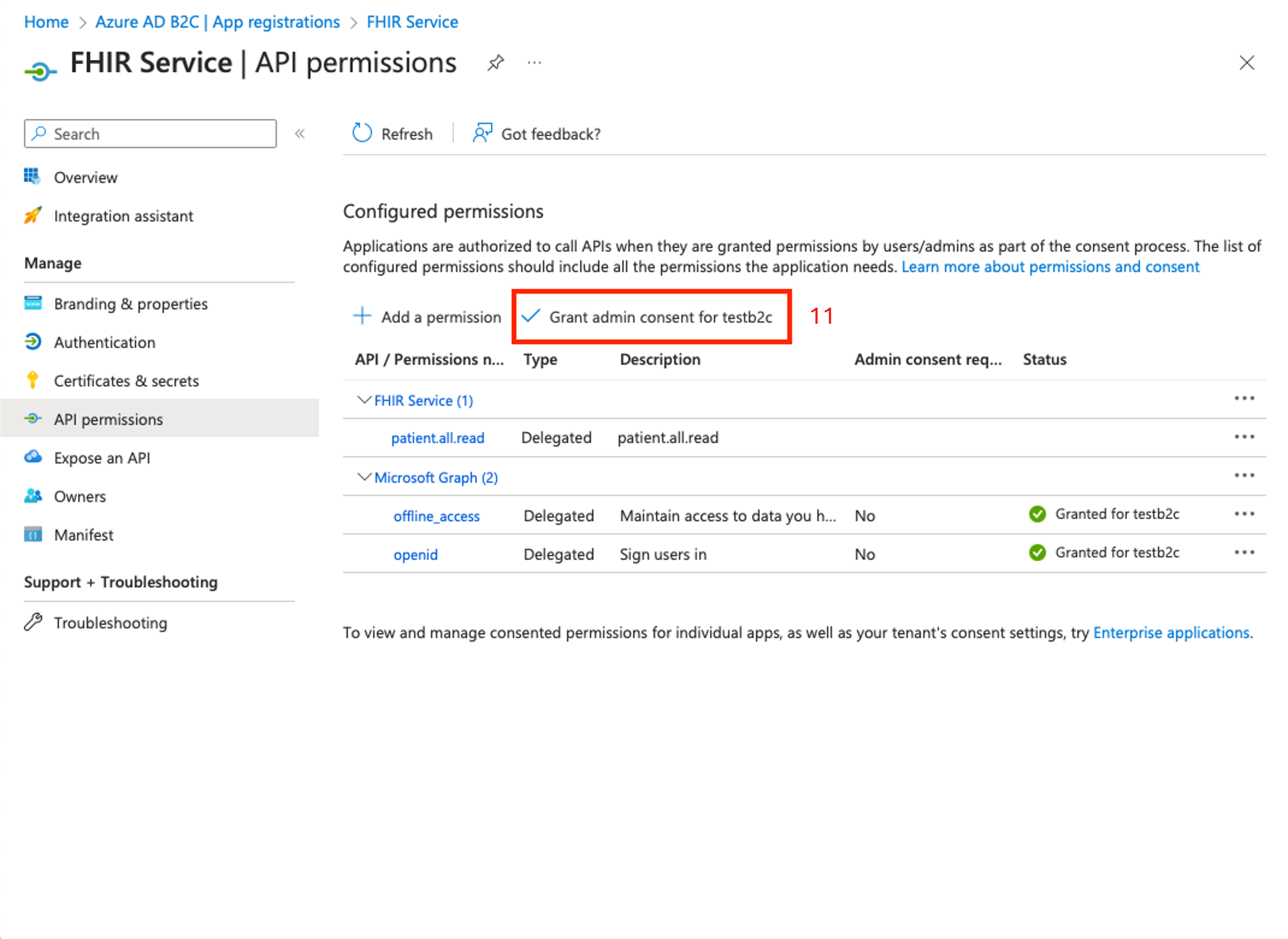The image size is (1288, 939).
Task: Open Certificates & secrets in the sidebar
Action: 126,381
